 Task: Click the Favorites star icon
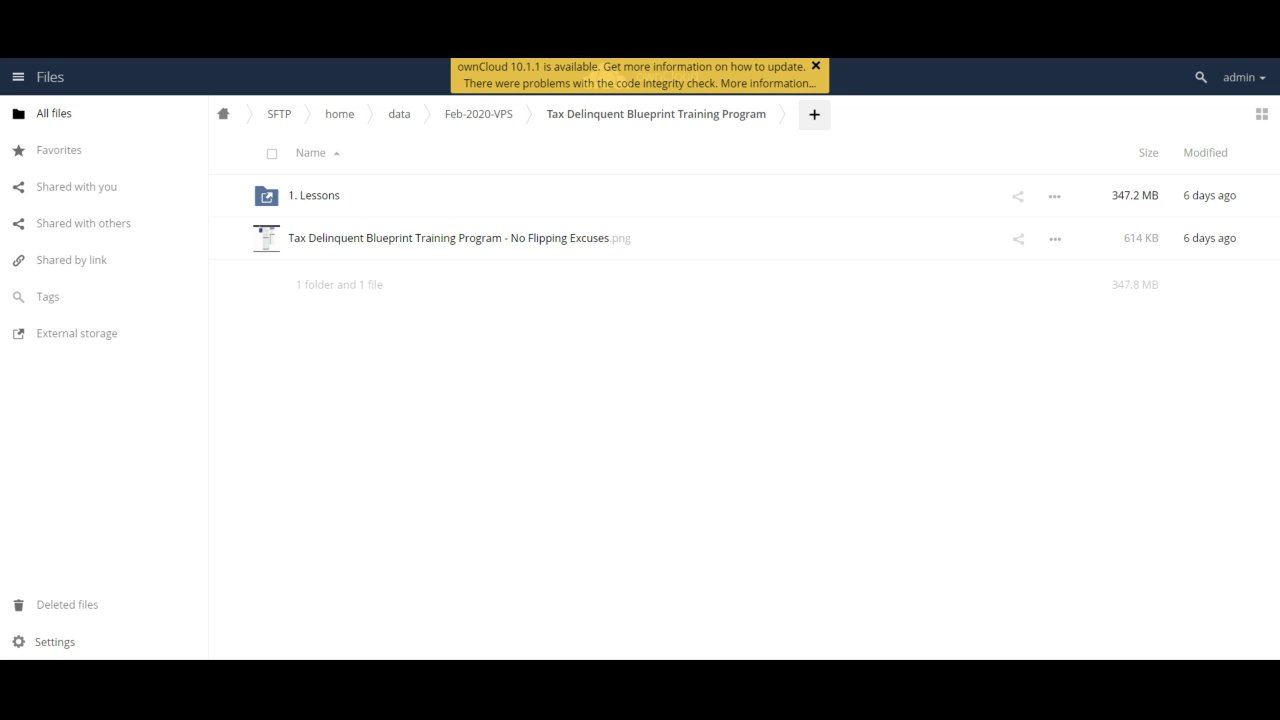[x=18, y=150]
